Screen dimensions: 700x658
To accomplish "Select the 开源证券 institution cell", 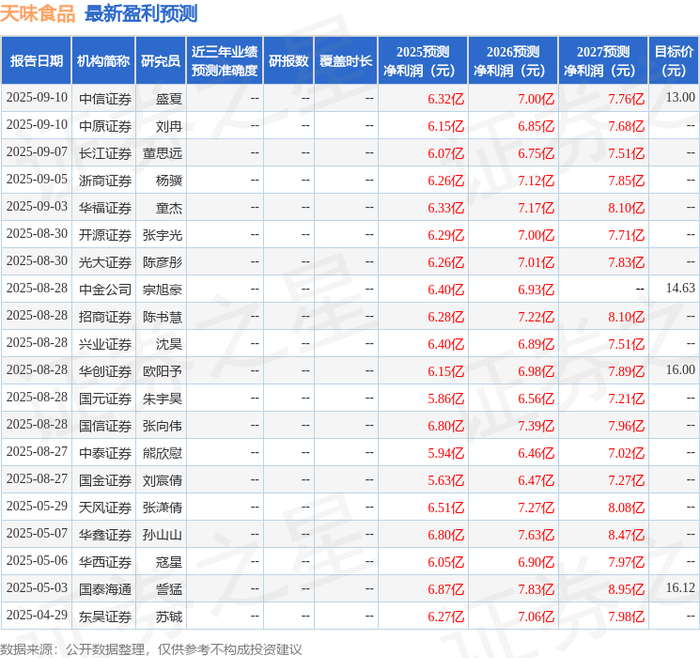I will click(105, 235).
